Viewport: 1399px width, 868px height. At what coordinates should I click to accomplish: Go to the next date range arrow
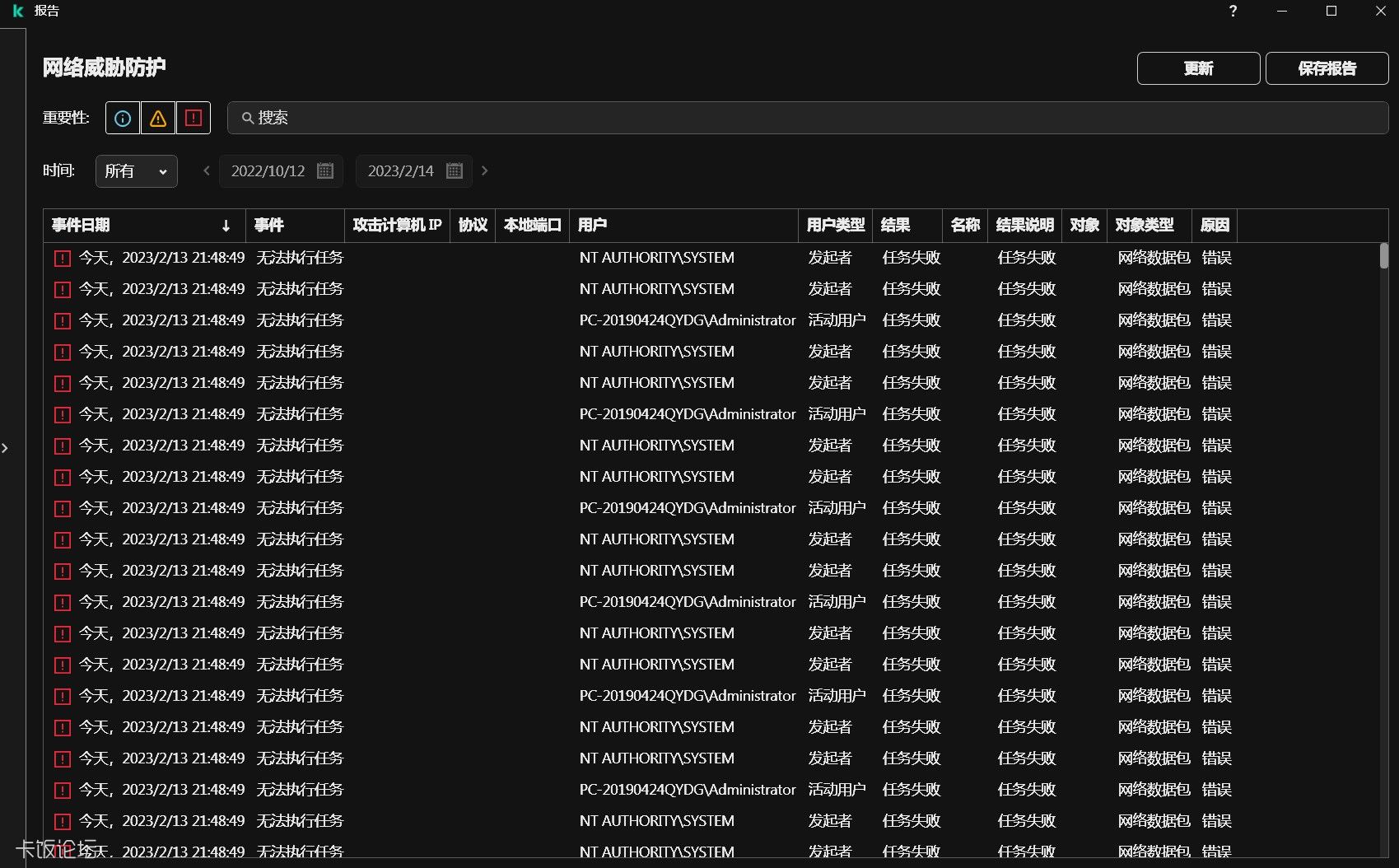[485, 170]
